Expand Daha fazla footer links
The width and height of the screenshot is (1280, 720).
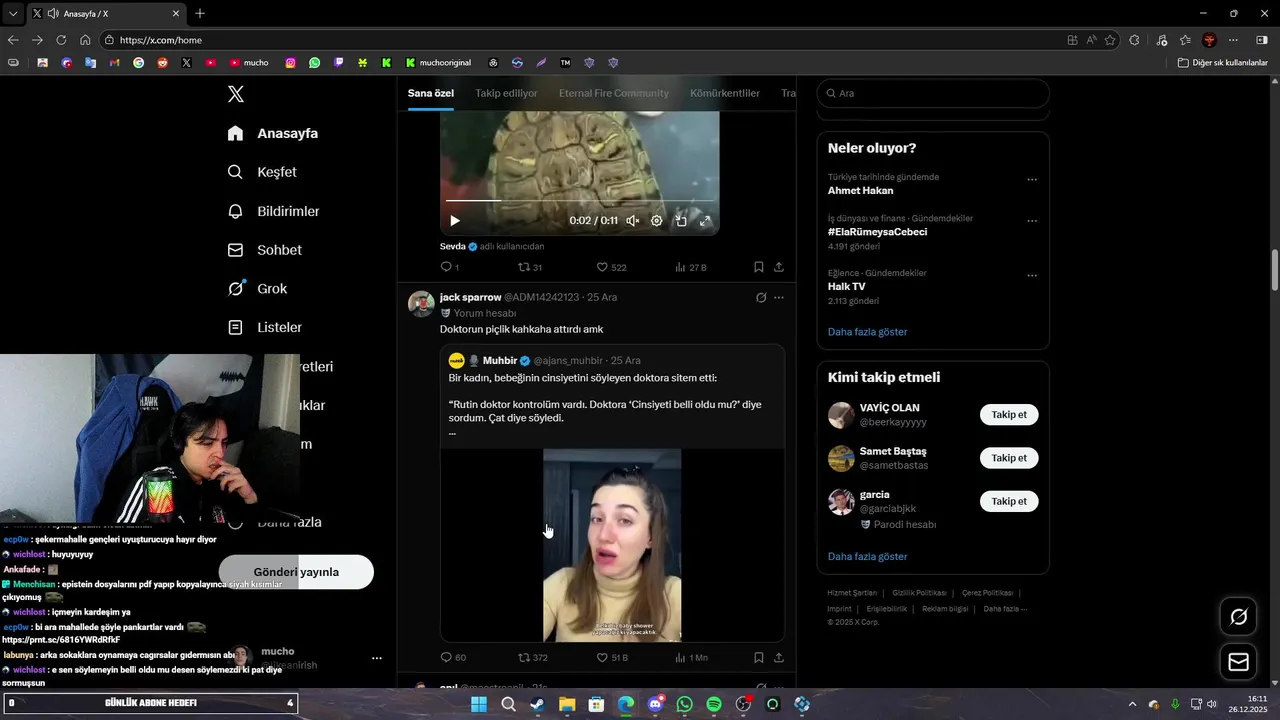pos(1005,609)
